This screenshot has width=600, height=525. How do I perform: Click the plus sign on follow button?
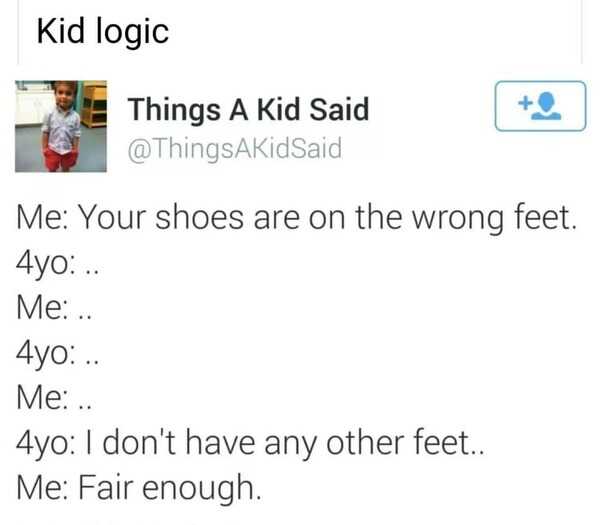click(523, 104)
